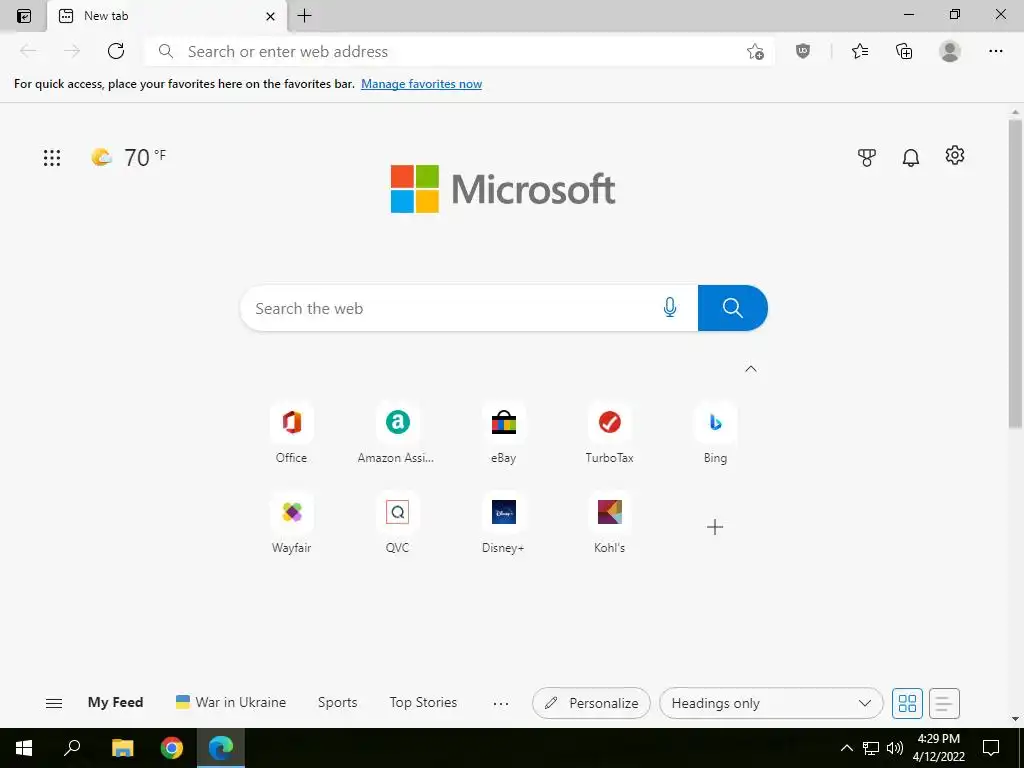Add this page to favorites star

(756, 52)
